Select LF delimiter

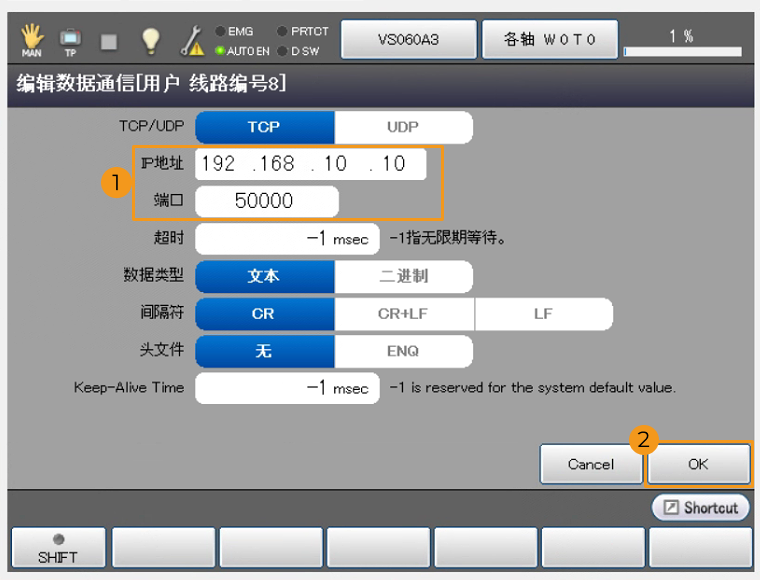(544, 314)
